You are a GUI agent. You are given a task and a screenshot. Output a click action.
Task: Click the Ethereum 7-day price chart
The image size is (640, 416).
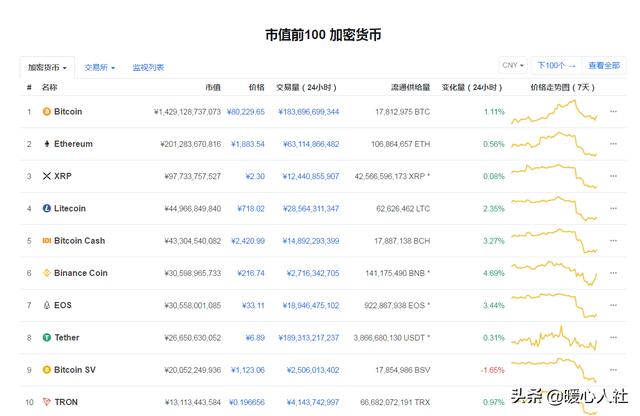pos(554,144)
